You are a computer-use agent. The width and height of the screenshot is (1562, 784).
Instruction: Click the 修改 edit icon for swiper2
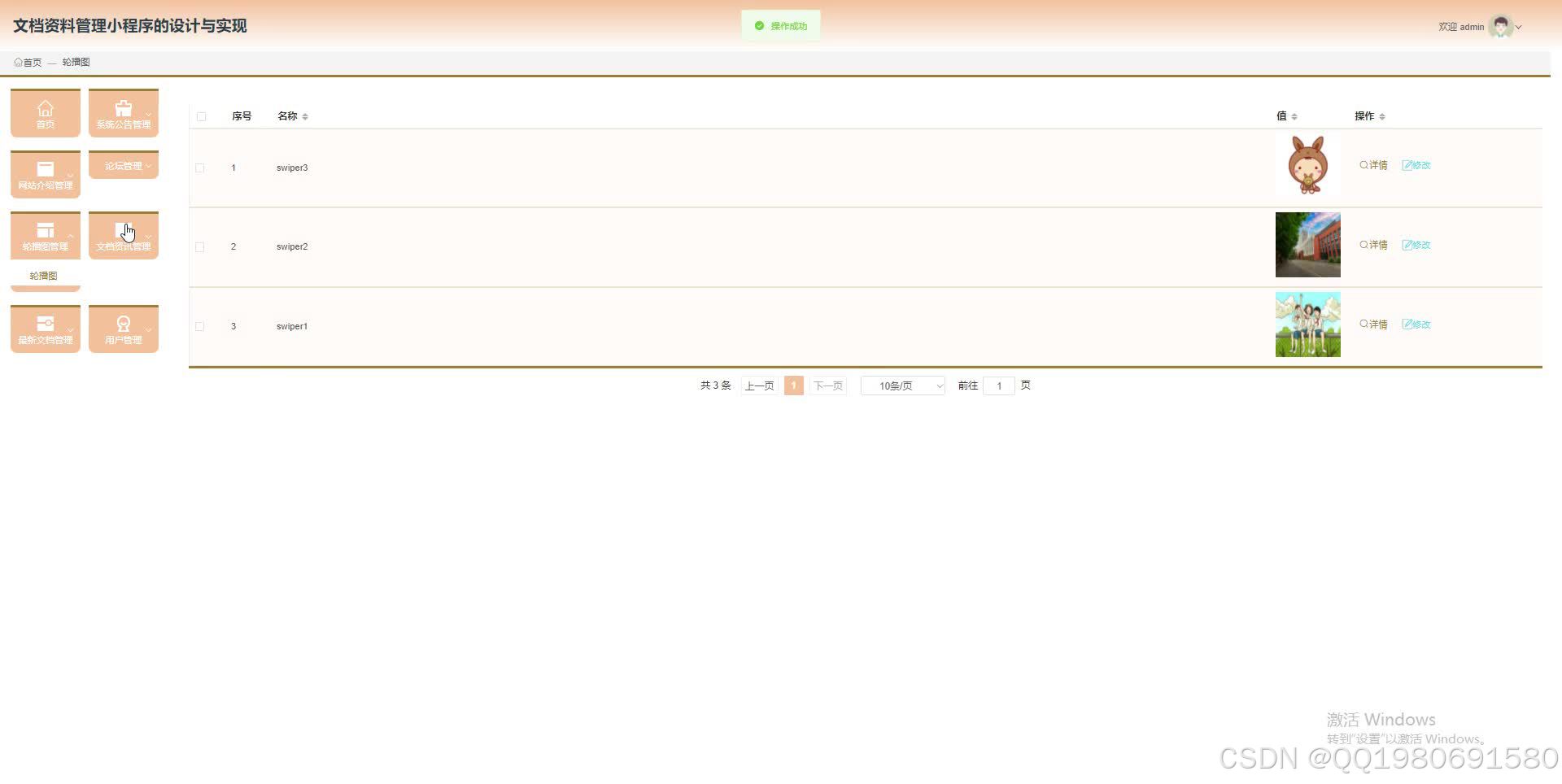click(1407, 245)
